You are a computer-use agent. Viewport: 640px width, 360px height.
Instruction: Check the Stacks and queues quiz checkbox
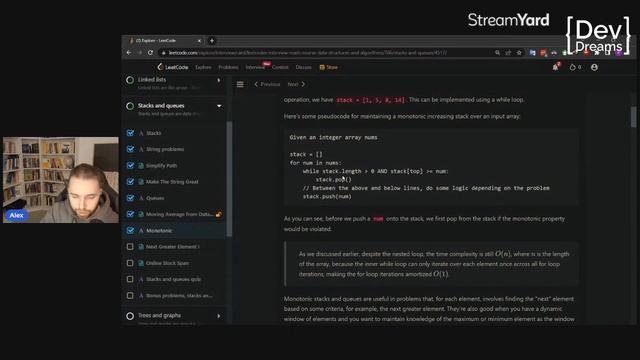[130, 279]
